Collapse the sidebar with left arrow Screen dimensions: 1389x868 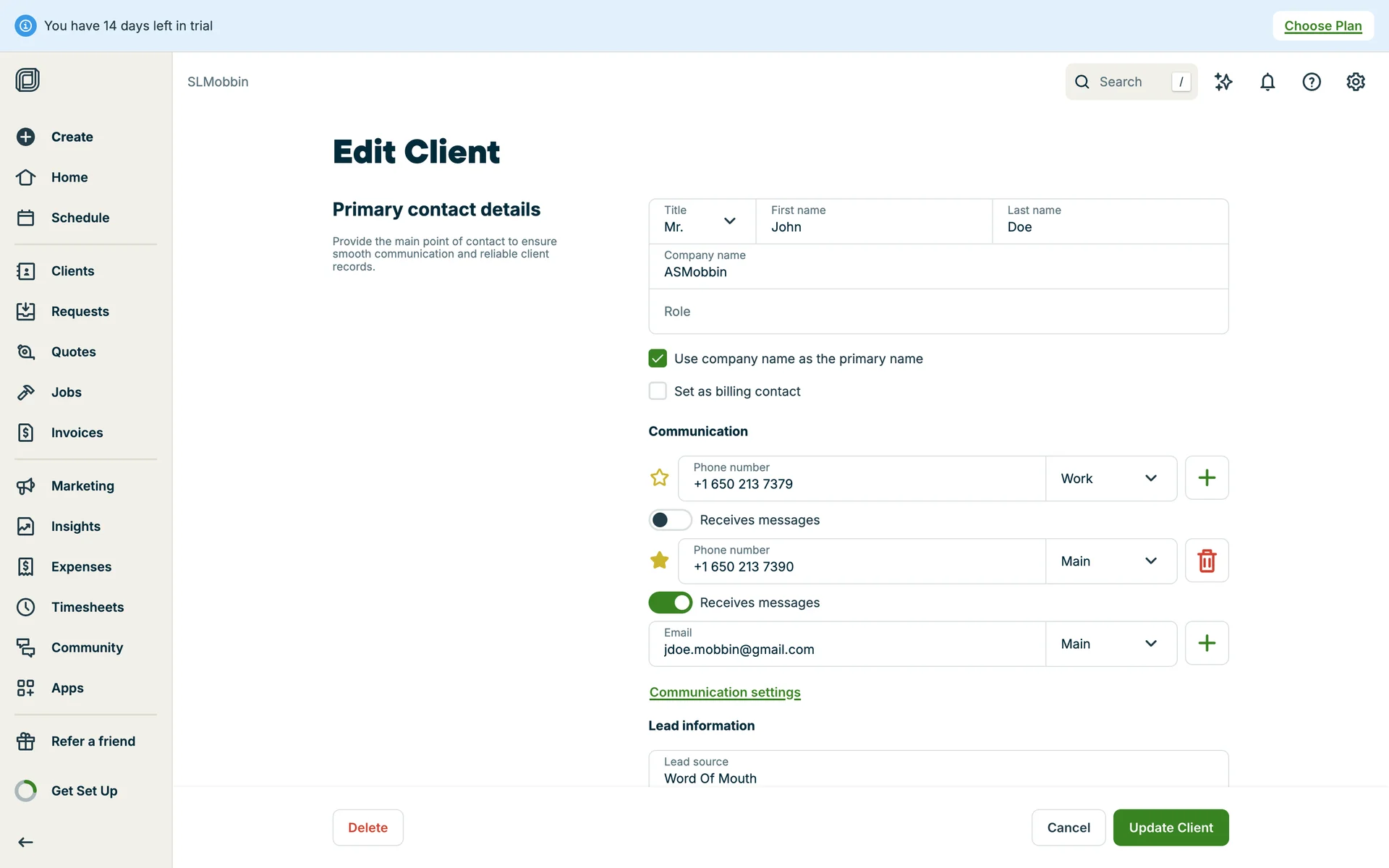26,842
